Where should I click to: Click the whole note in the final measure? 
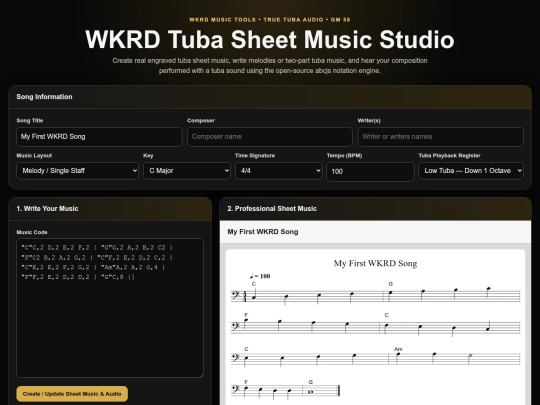[x=311, y=392]
